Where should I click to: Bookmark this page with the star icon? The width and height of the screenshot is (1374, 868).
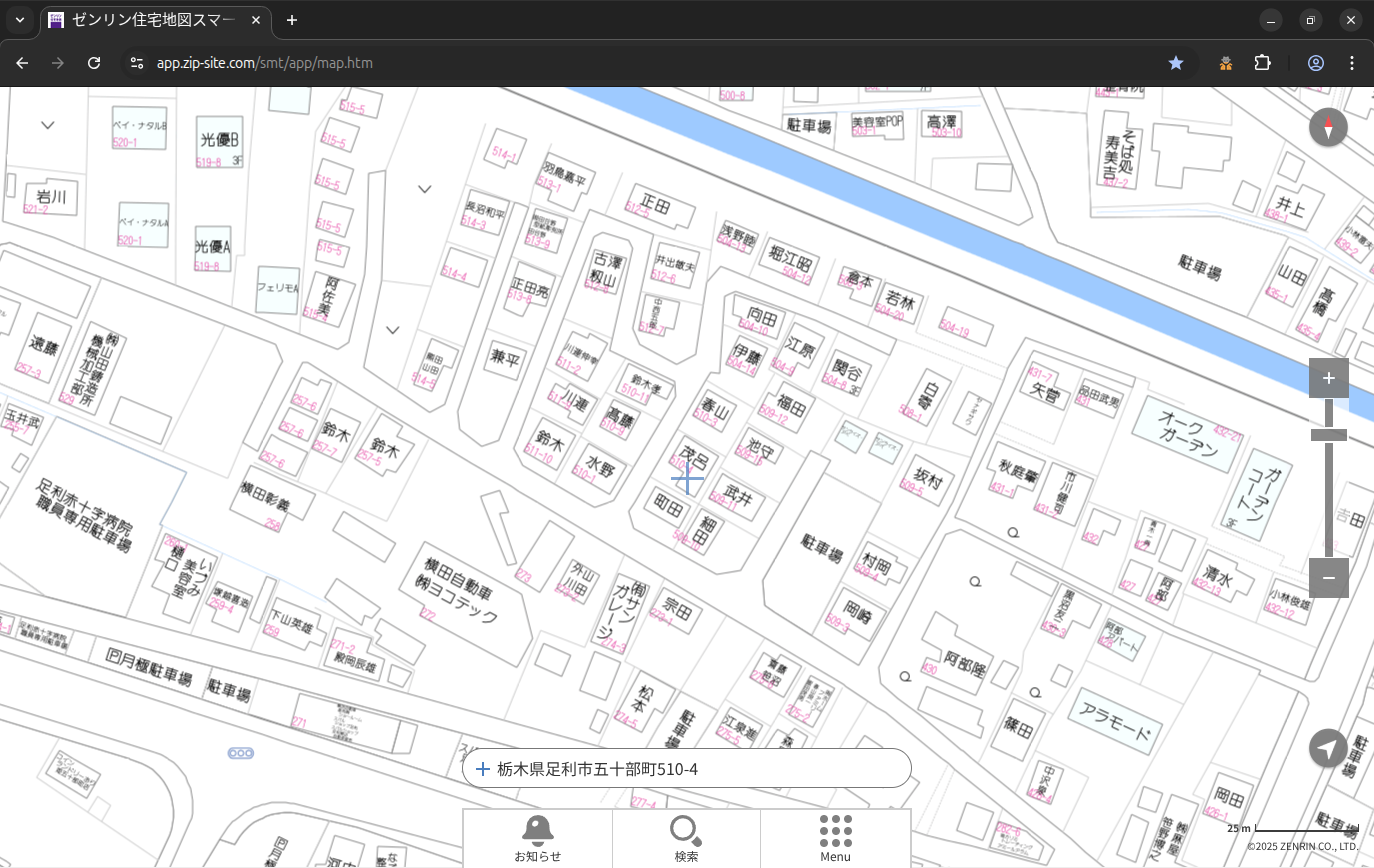coord(1176,63)
